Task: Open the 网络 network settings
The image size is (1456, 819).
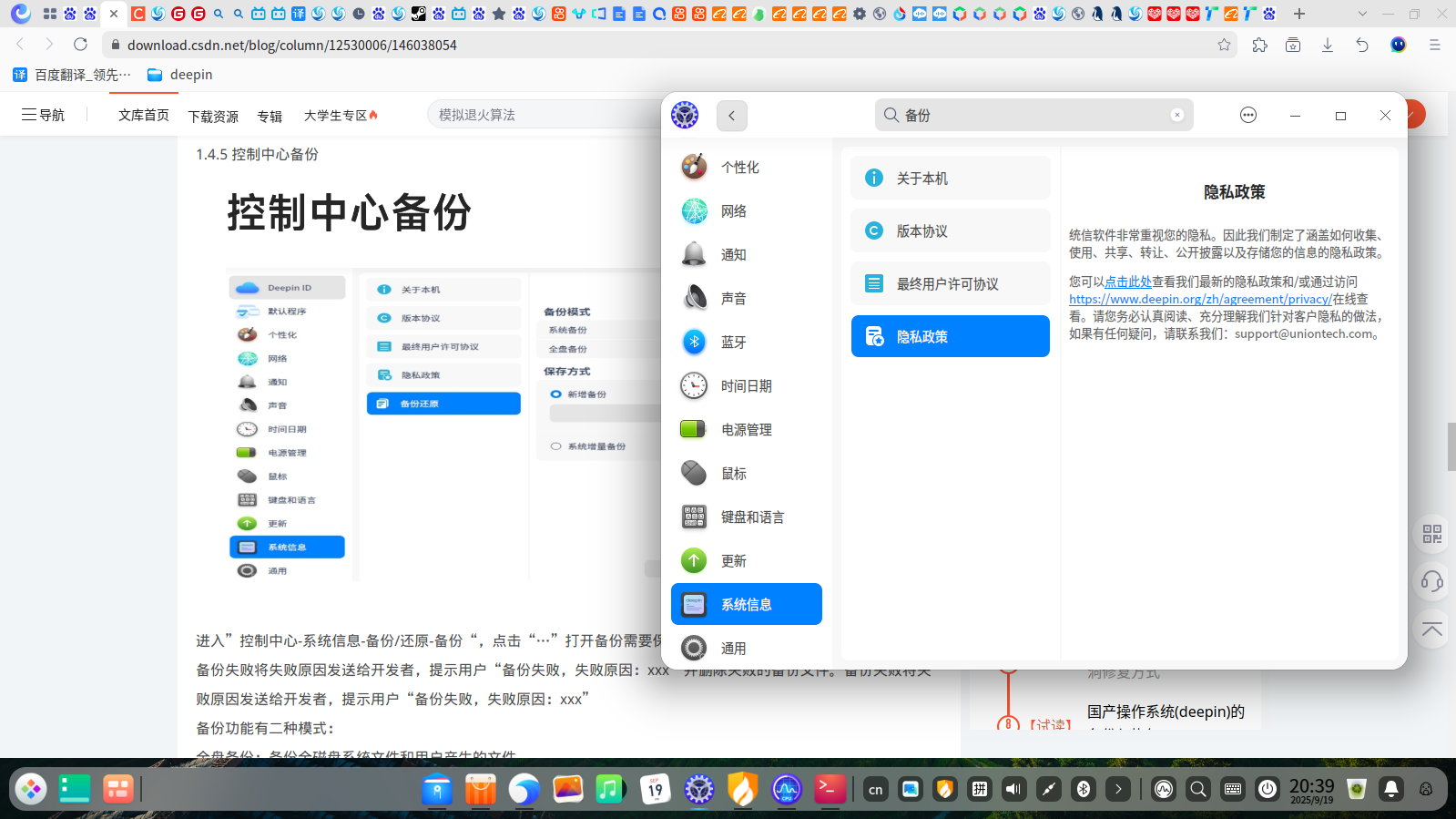Action: coord(746,211)
